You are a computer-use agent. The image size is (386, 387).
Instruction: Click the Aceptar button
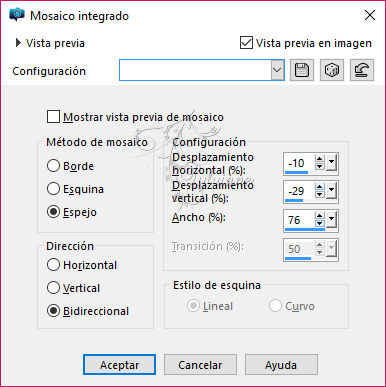click(x=119, y=365)
